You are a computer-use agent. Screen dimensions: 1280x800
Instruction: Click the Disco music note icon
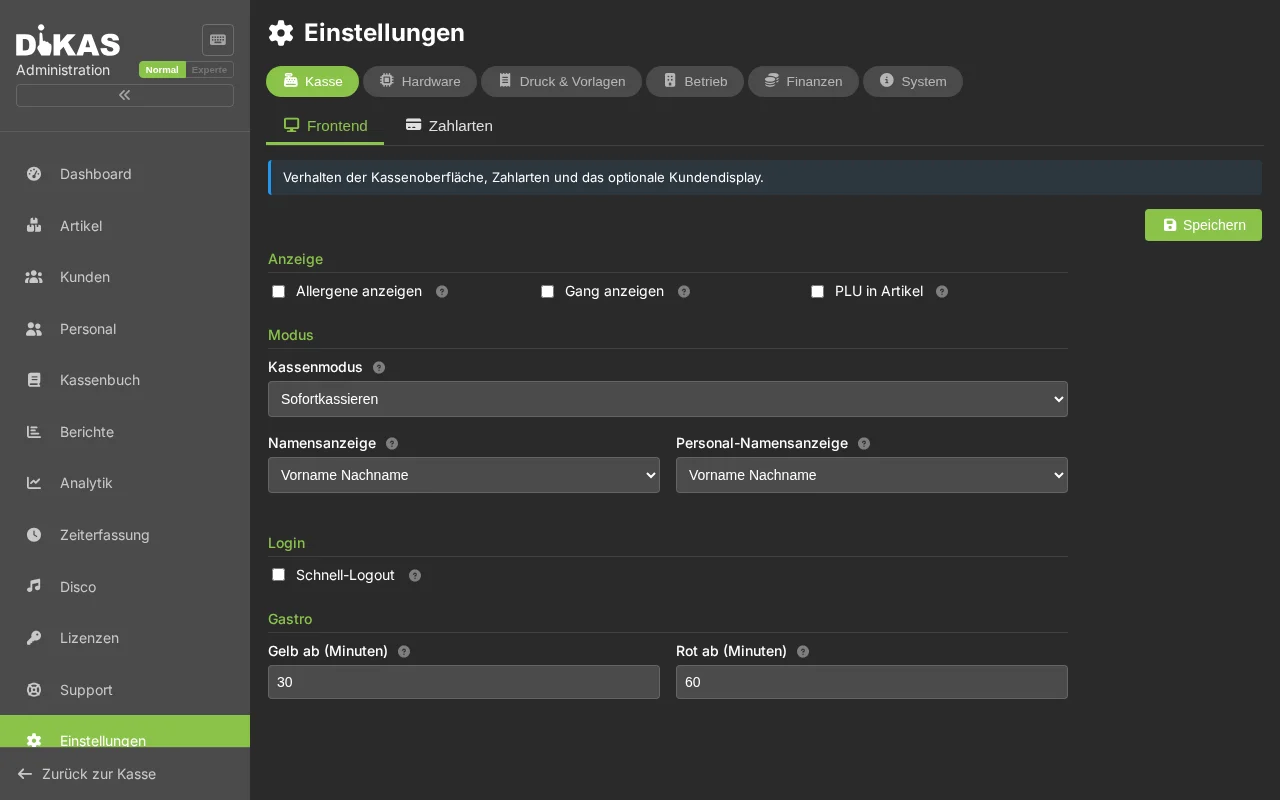(x=34, y=586)
